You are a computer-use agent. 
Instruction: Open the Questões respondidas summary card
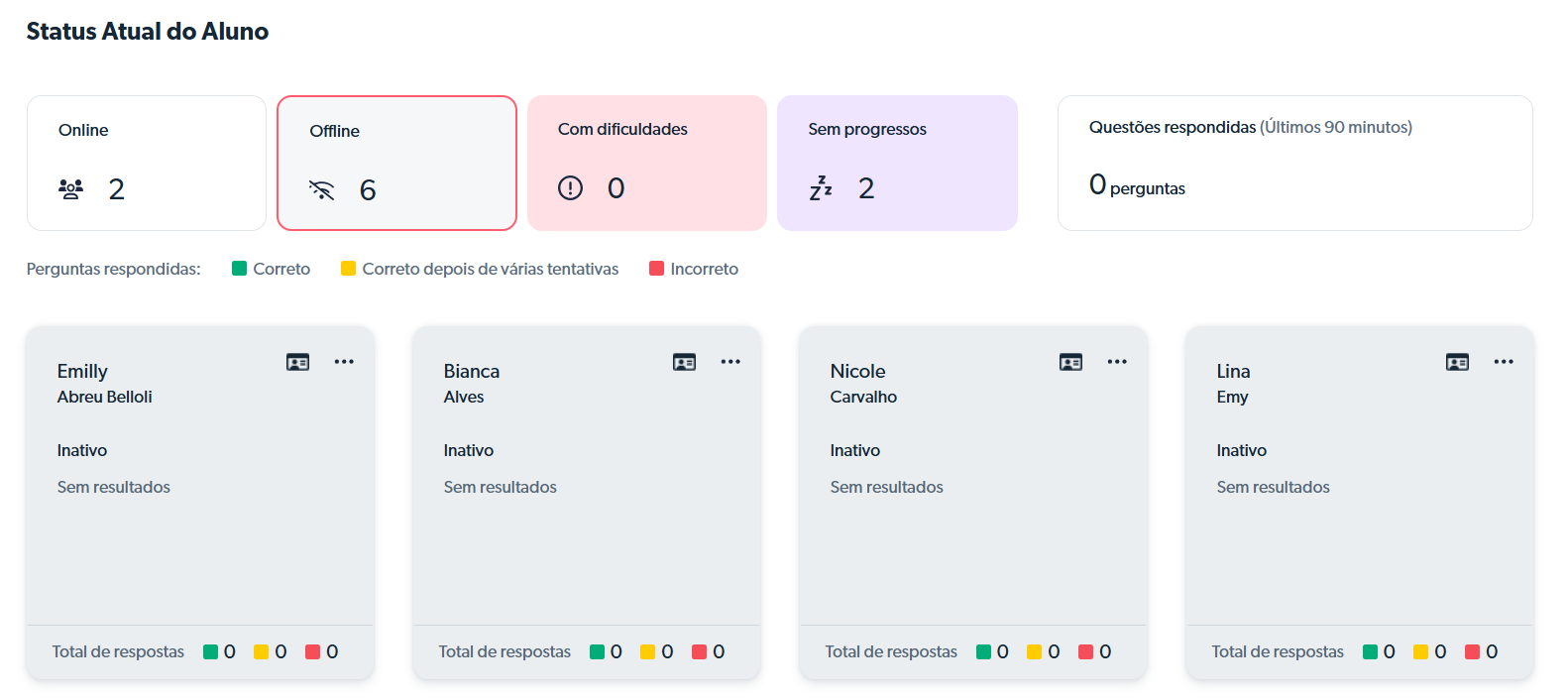click(x=1294, y=163)
